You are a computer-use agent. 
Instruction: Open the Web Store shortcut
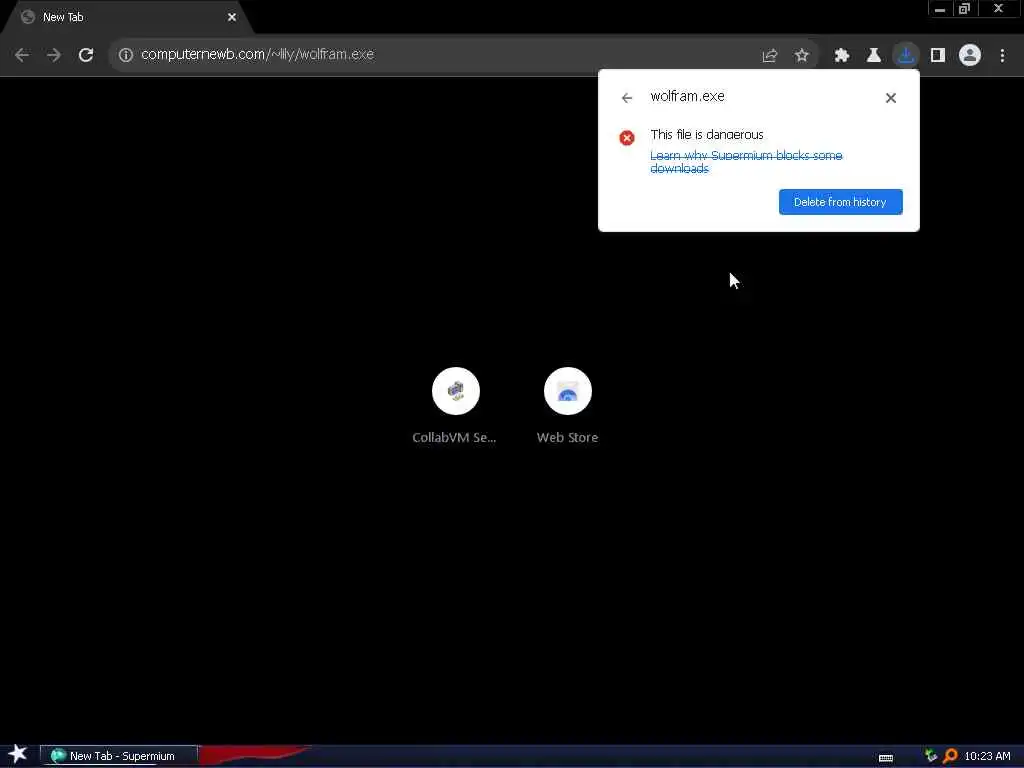tap(567, 406)
